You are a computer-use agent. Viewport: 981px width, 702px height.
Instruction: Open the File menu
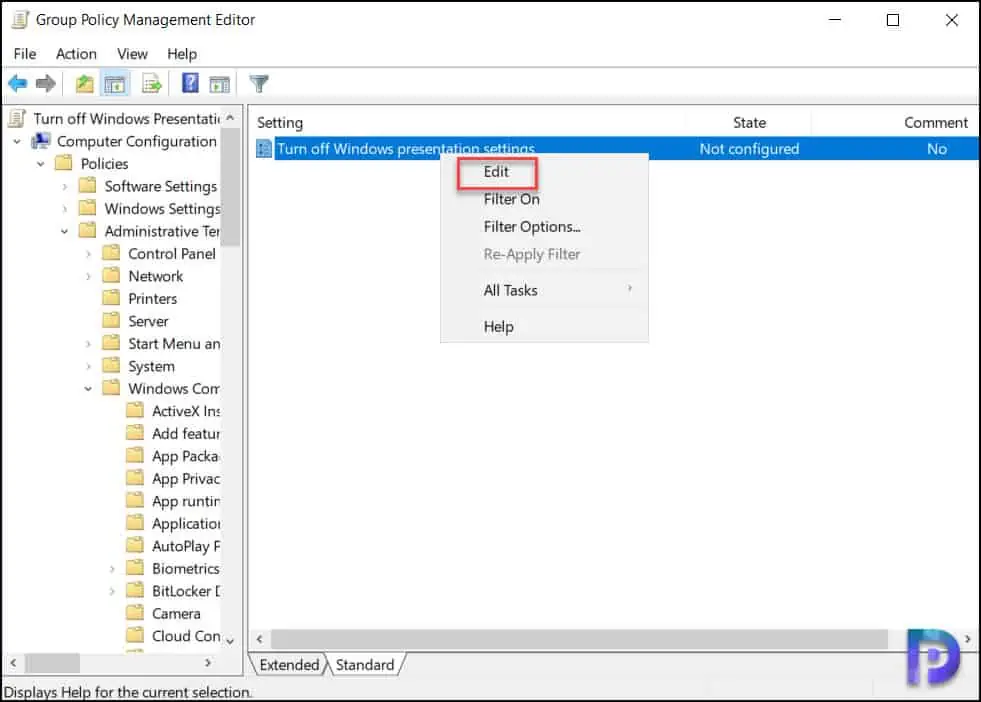tap(25, 54)
